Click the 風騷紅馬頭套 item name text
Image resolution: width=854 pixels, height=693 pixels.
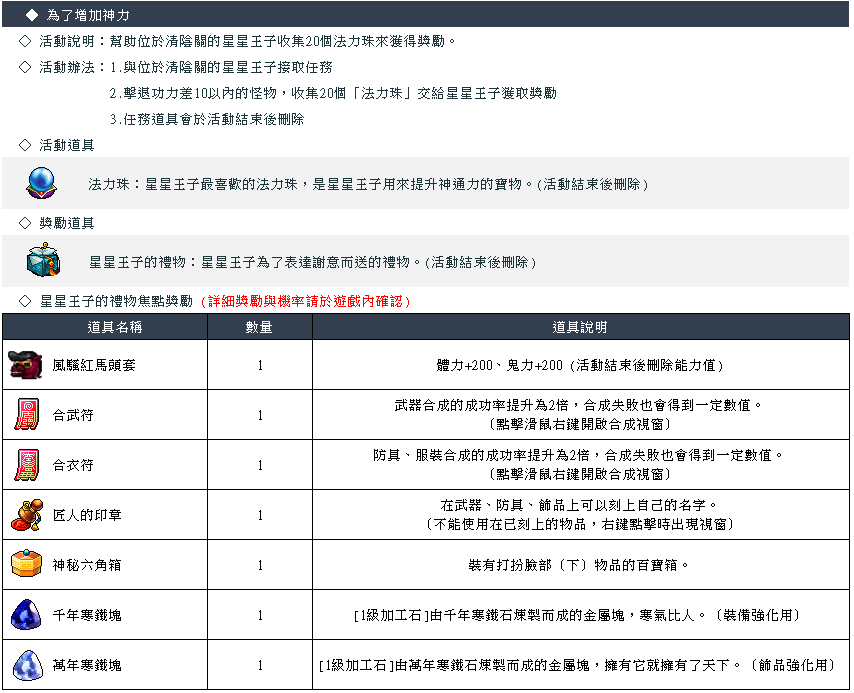(94, 365)
